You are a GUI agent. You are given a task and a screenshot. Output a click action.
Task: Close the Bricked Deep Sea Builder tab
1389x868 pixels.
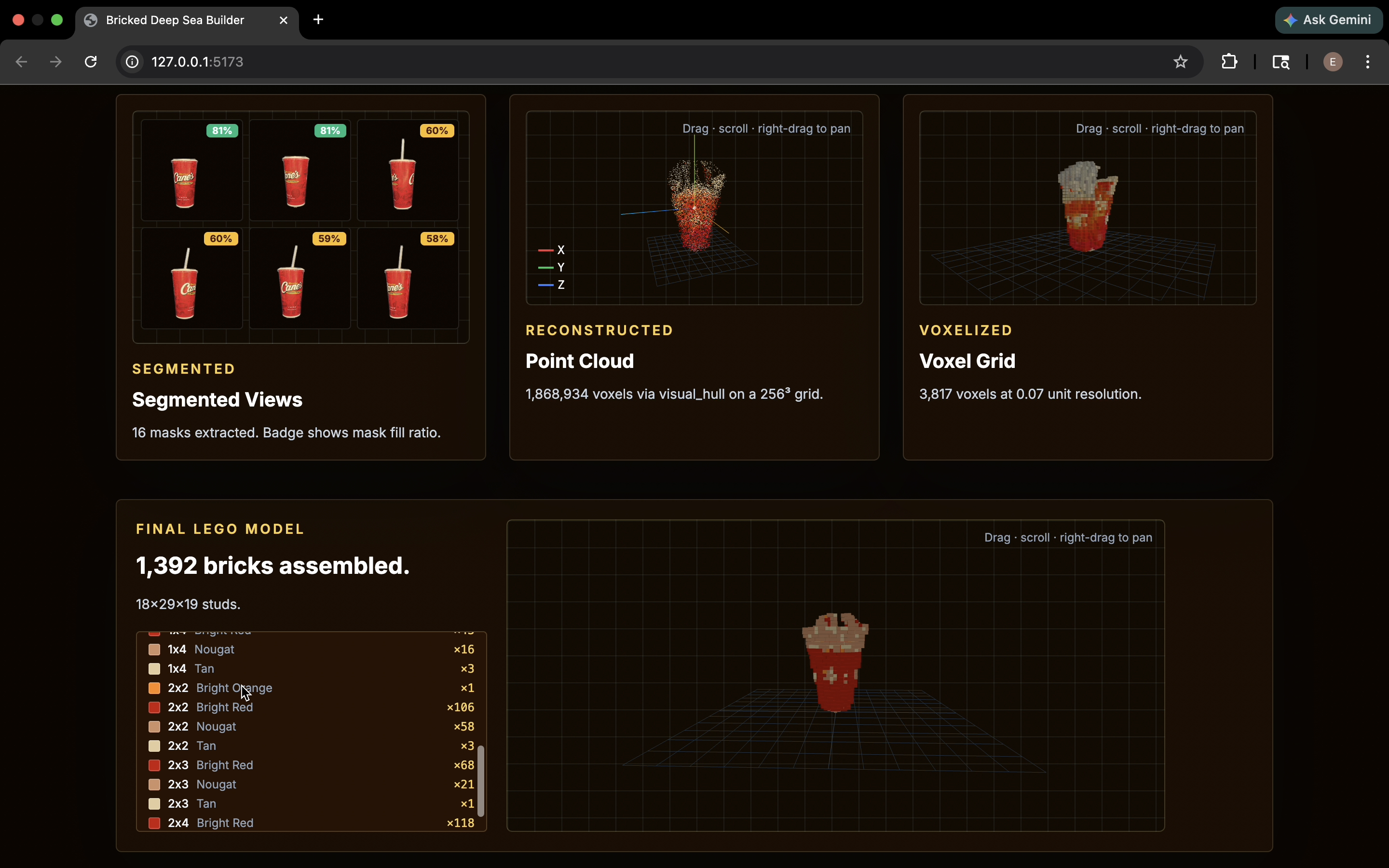coord(284,20)
